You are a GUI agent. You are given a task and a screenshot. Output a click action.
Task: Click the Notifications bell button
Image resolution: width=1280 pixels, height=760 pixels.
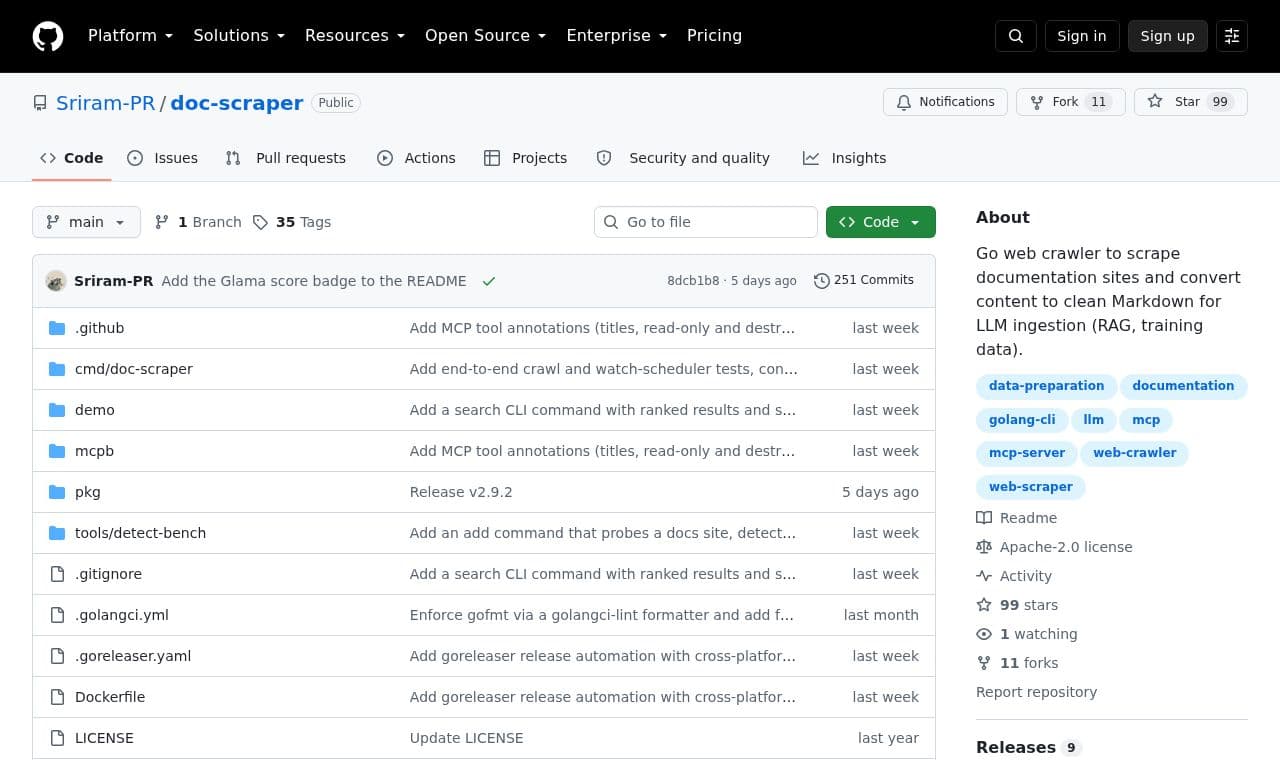pyautogui.click(x=945, y=102)
